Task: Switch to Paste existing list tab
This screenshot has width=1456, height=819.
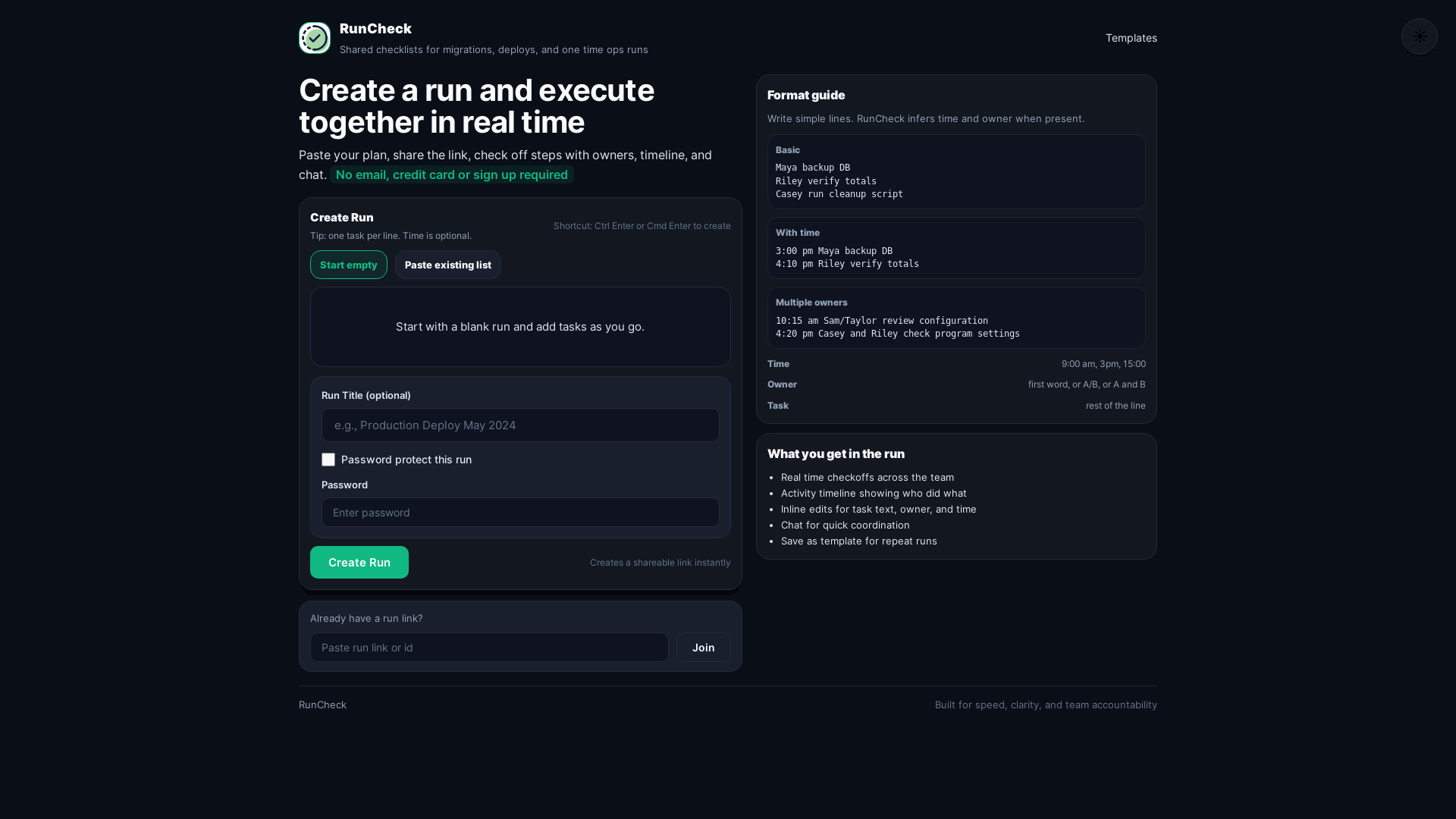Action: [x=448, y=265]
